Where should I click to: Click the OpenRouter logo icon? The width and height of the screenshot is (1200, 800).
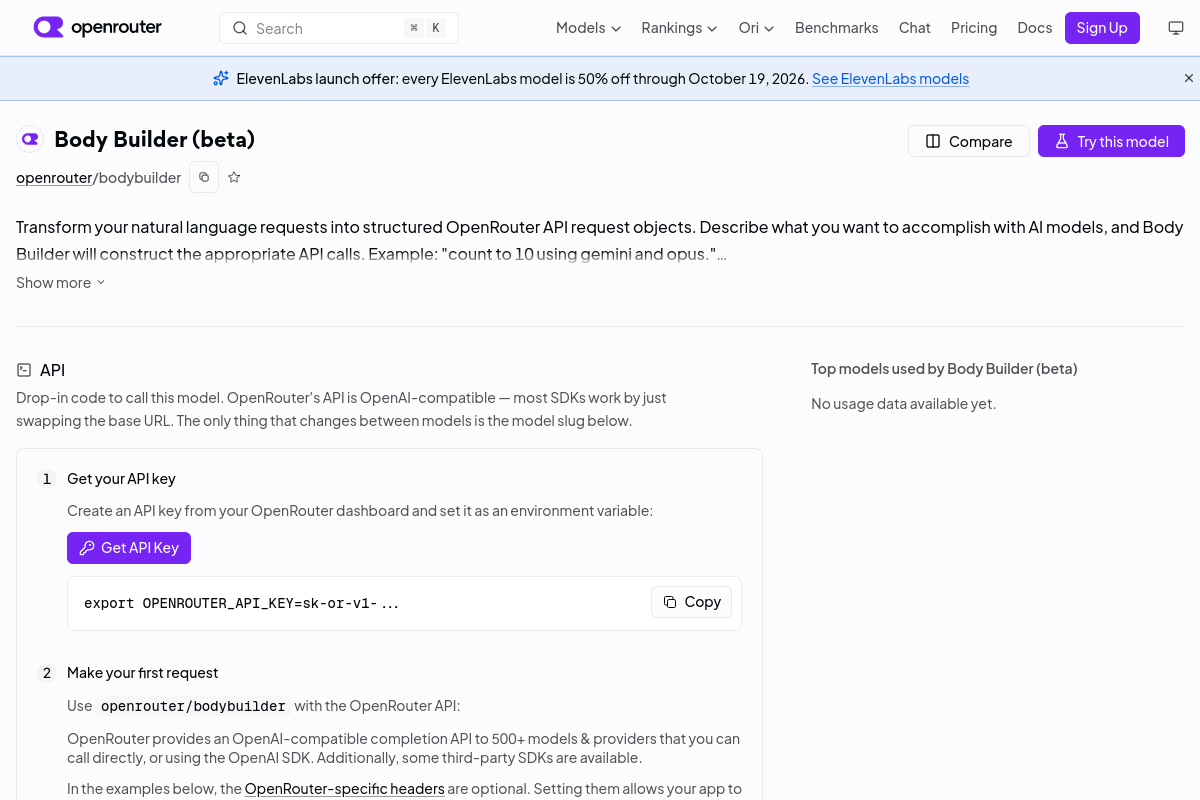pyautogui.click(x=48, y=27)
